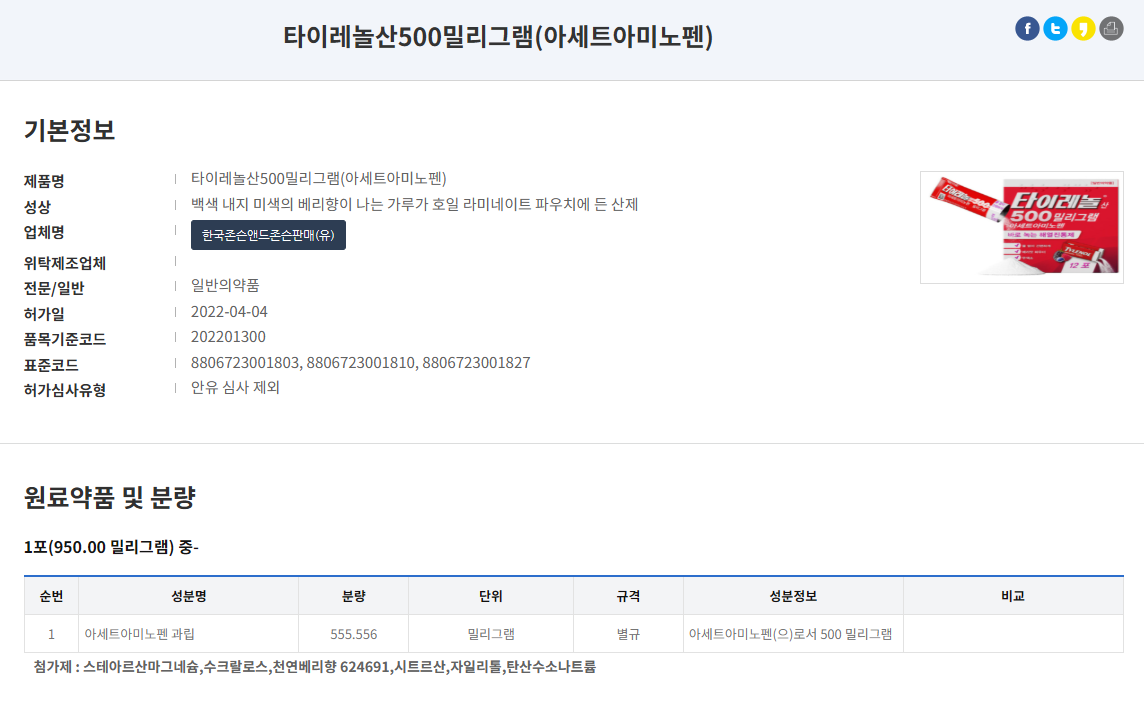Click the gray print icon
Screen dimensions: 1144x705
click(1111, 28)
